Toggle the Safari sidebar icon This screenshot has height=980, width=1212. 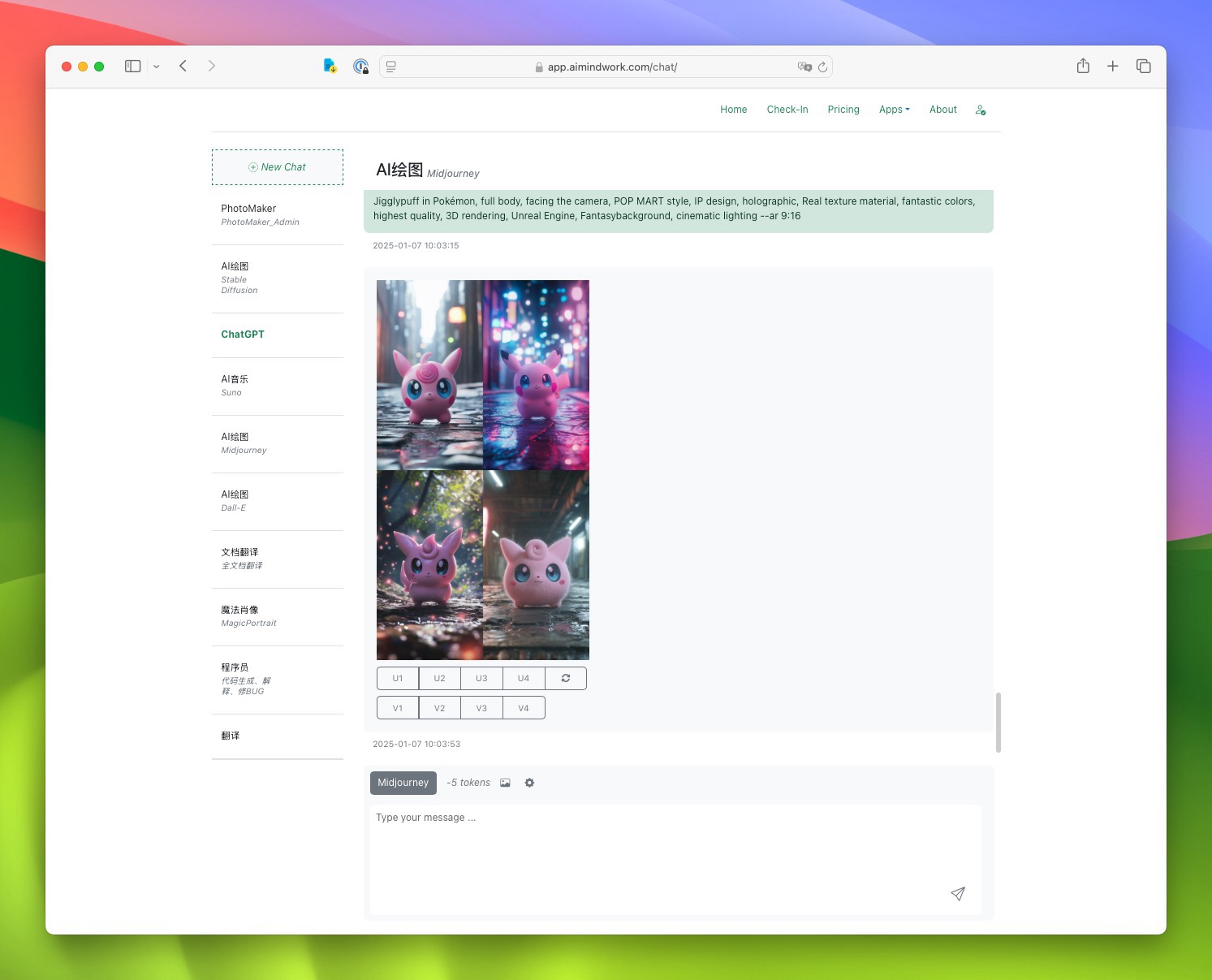click(133, 66)
